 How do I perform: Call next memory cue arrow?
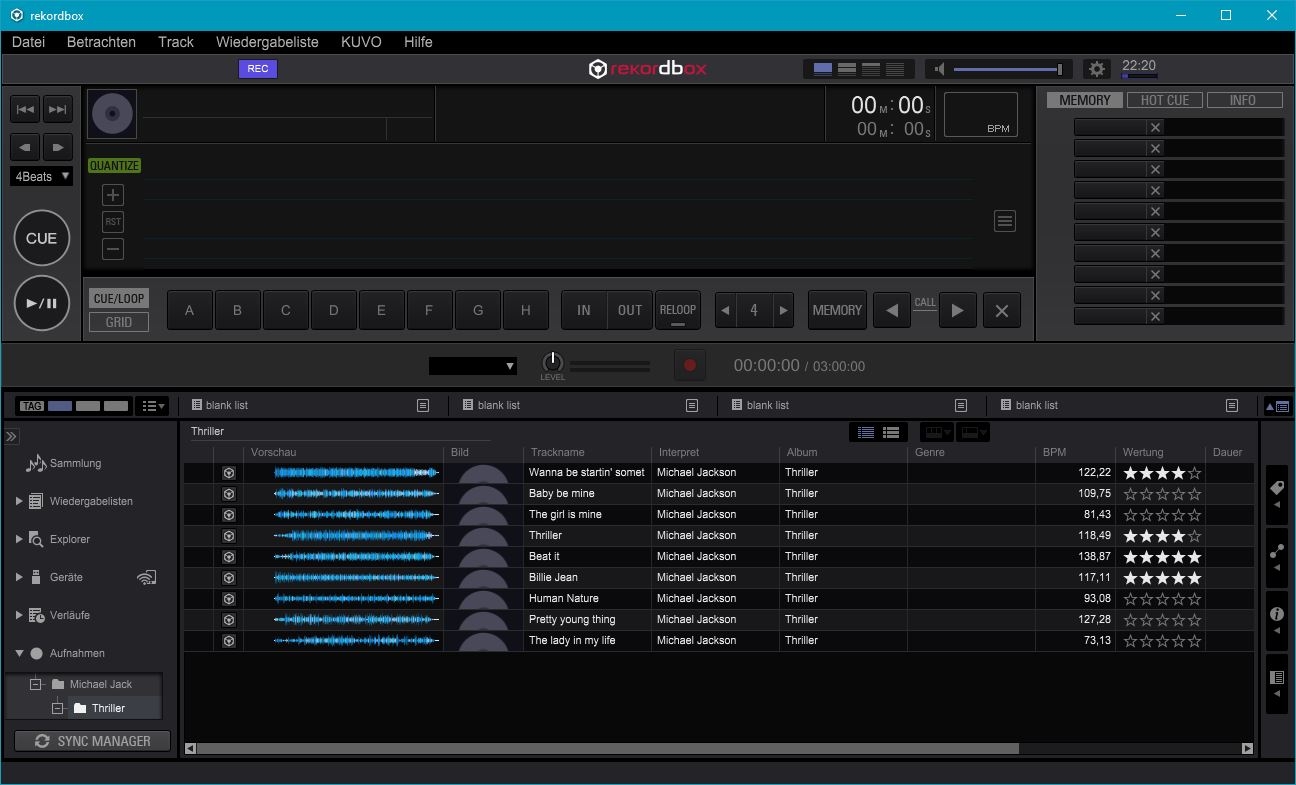click(957, 310)
